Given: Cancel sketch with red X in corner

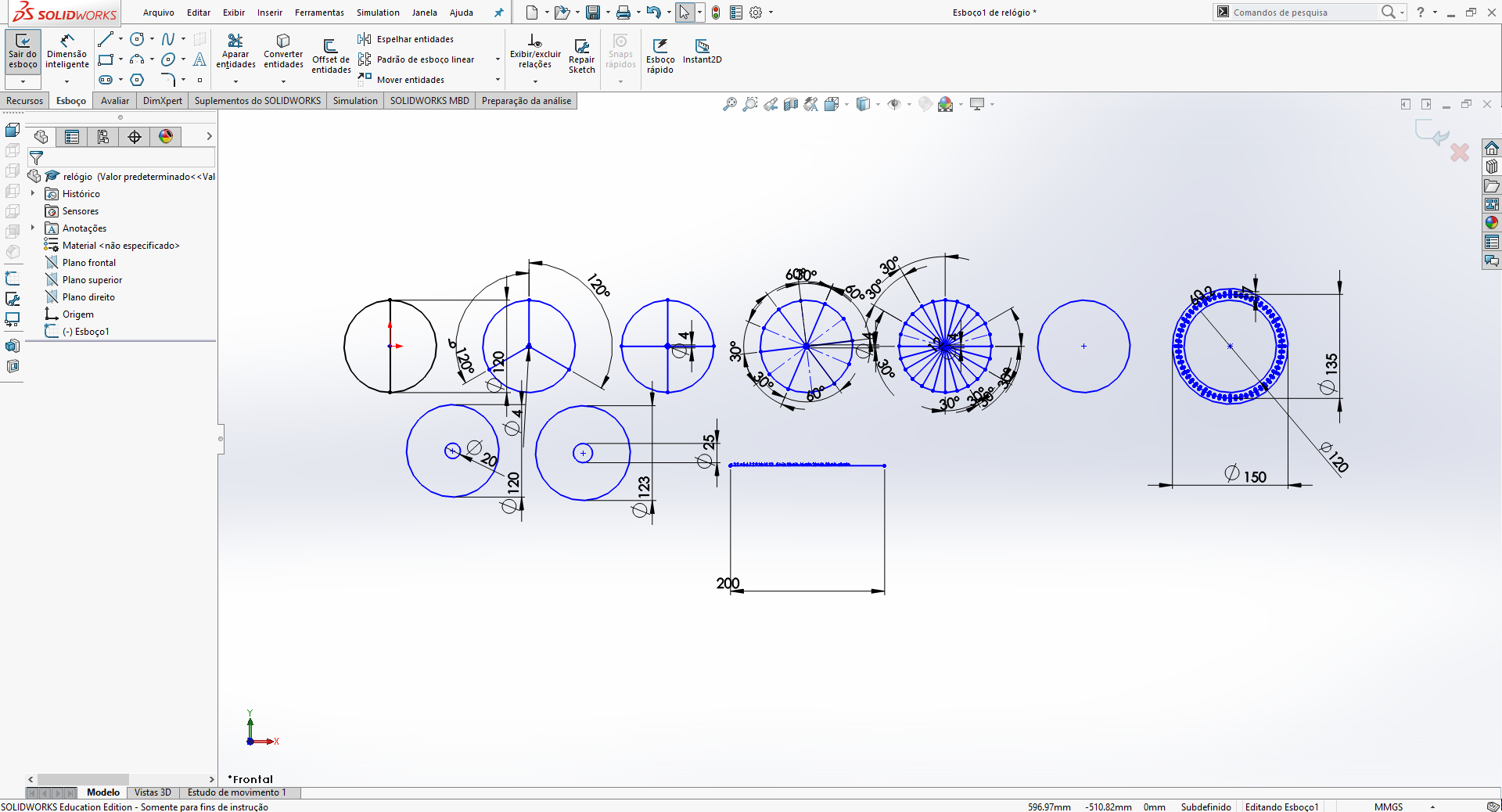Looking at the screenshot, I should point(1460,153).
